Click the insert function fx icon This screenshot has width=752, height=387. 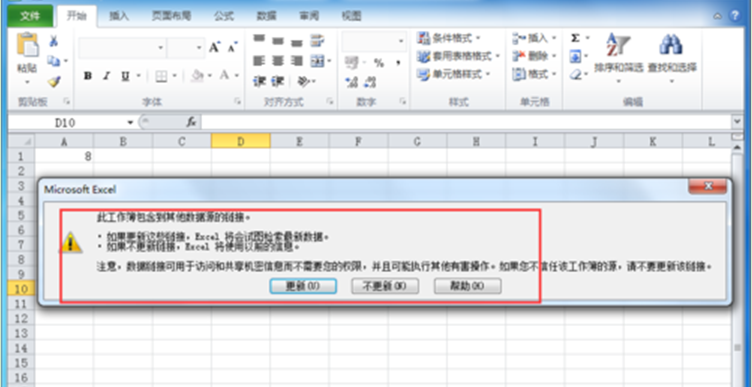click(191, 123)
